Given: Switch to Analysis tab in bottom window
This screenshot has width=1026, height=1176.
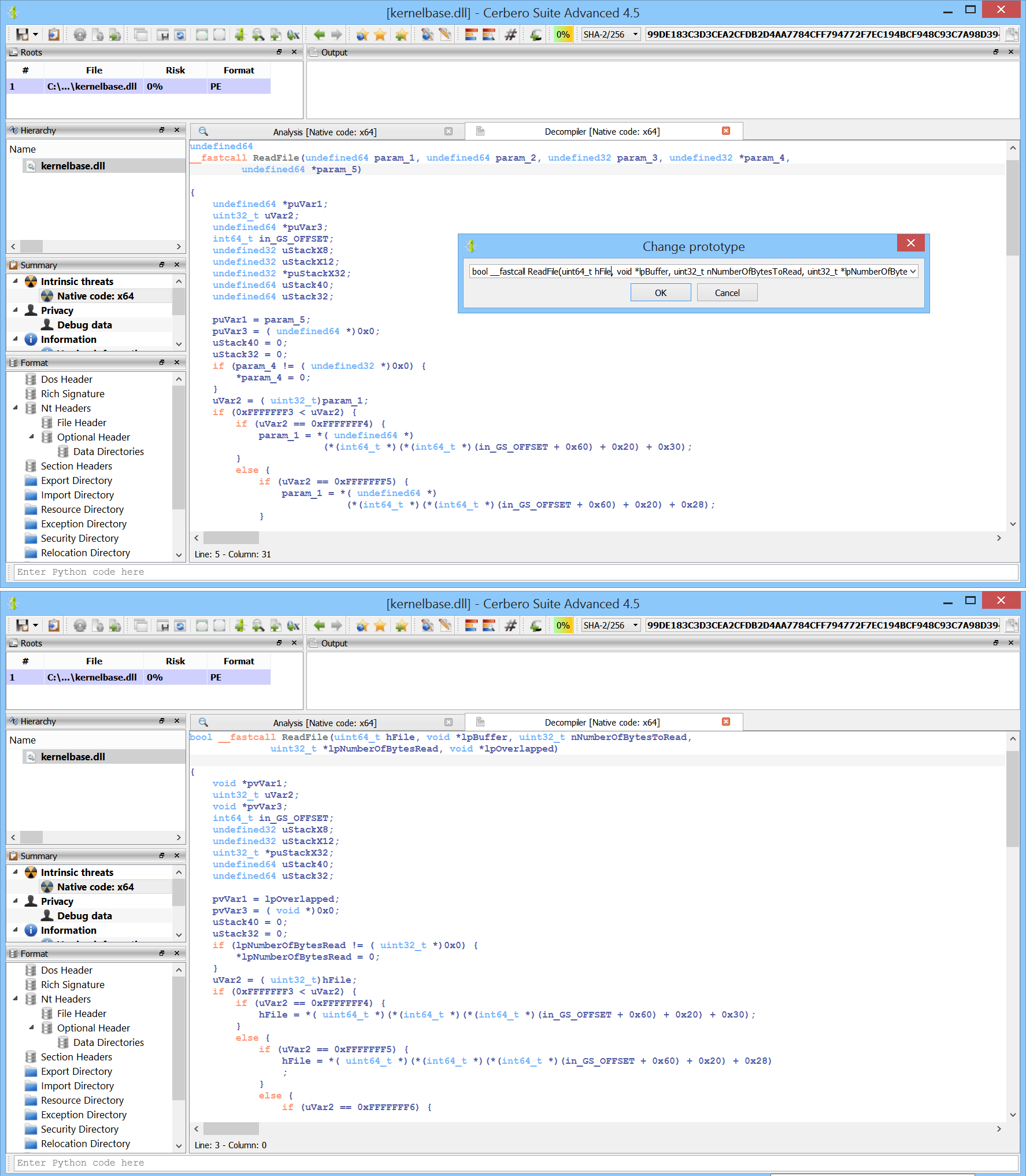Looking at the screenshot, I should 325,723.
